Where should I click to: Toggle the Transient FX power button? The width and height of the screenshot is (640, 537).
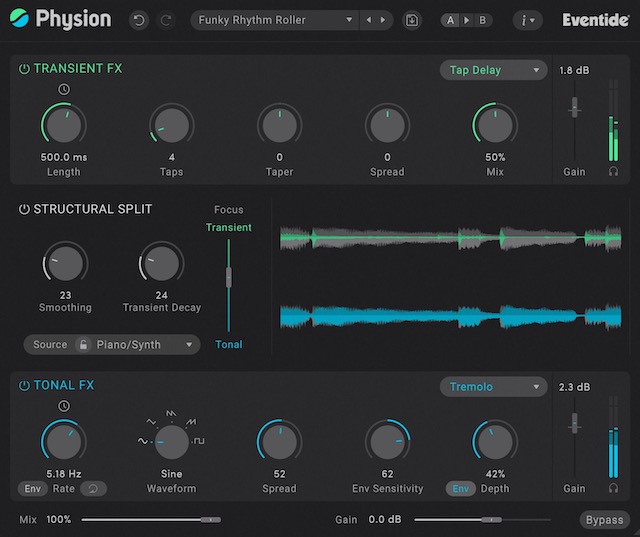24,69
